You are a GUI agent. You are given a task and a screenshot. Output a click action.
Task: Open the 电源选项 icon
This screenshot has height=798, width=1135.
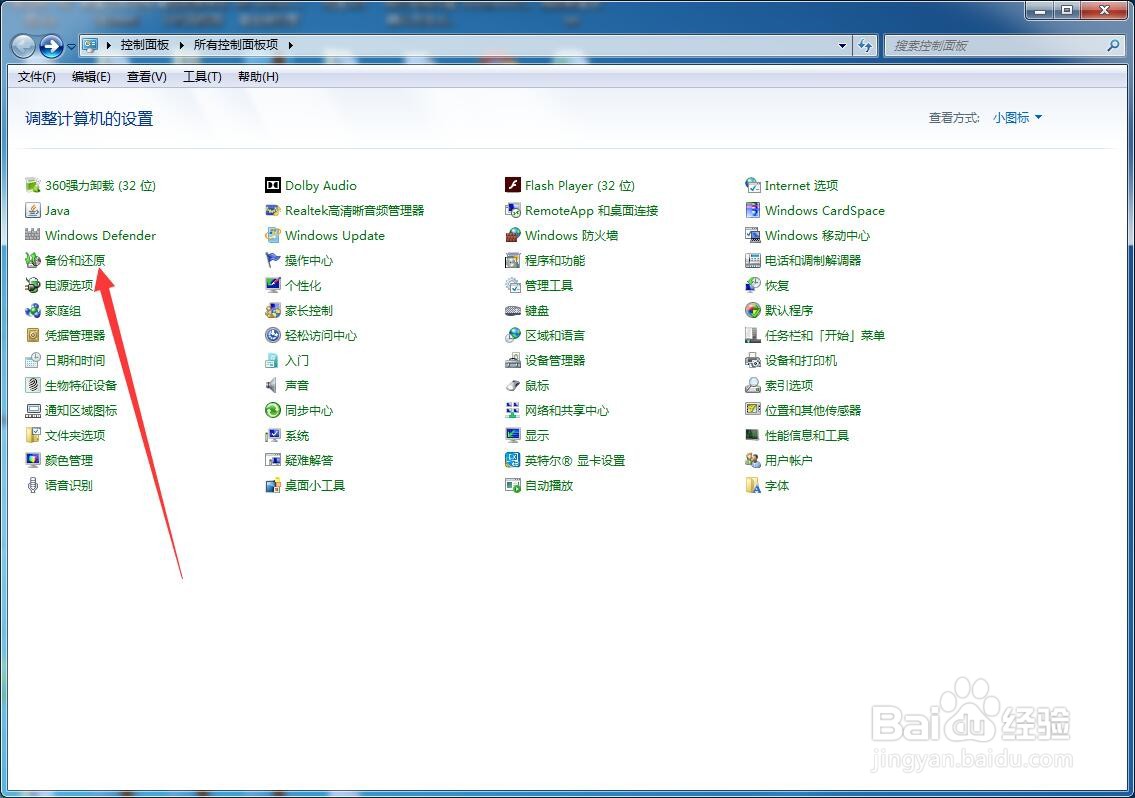tap(33, 285)
